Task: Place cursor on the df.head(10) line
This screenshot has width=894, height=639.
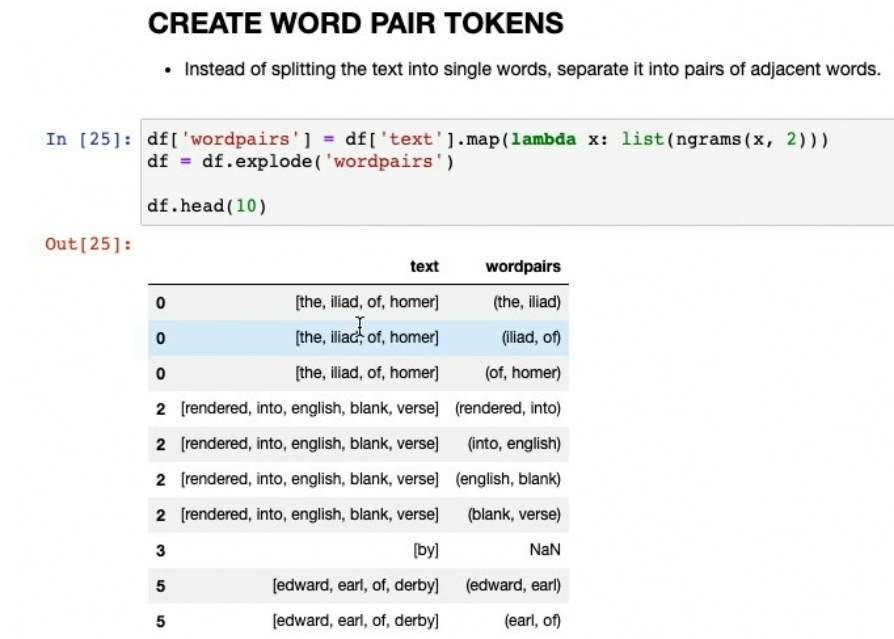Action: coord(207,206)
